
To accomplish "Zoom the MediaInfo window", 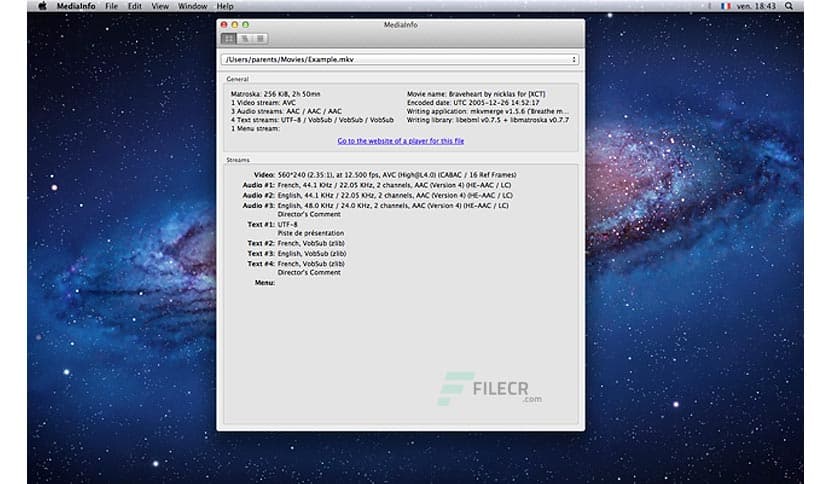I will click(245, 25).
